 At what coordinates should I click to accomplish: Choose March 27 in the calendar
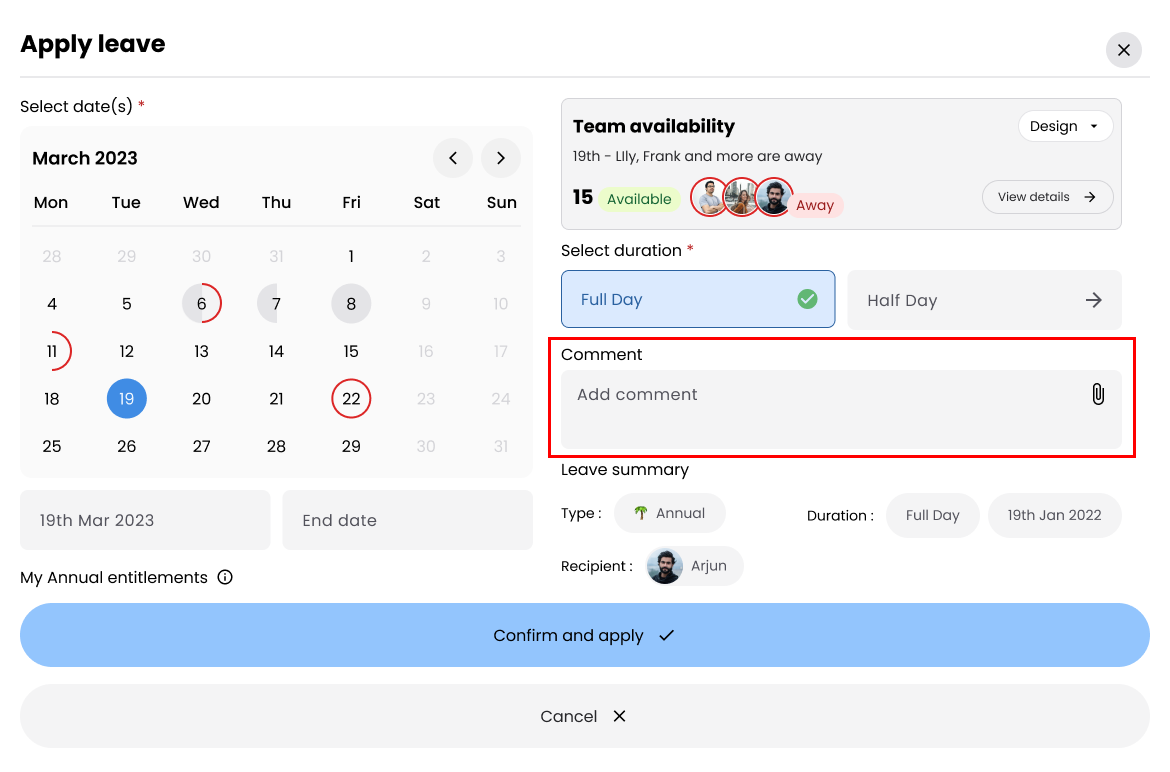[201, 446]
